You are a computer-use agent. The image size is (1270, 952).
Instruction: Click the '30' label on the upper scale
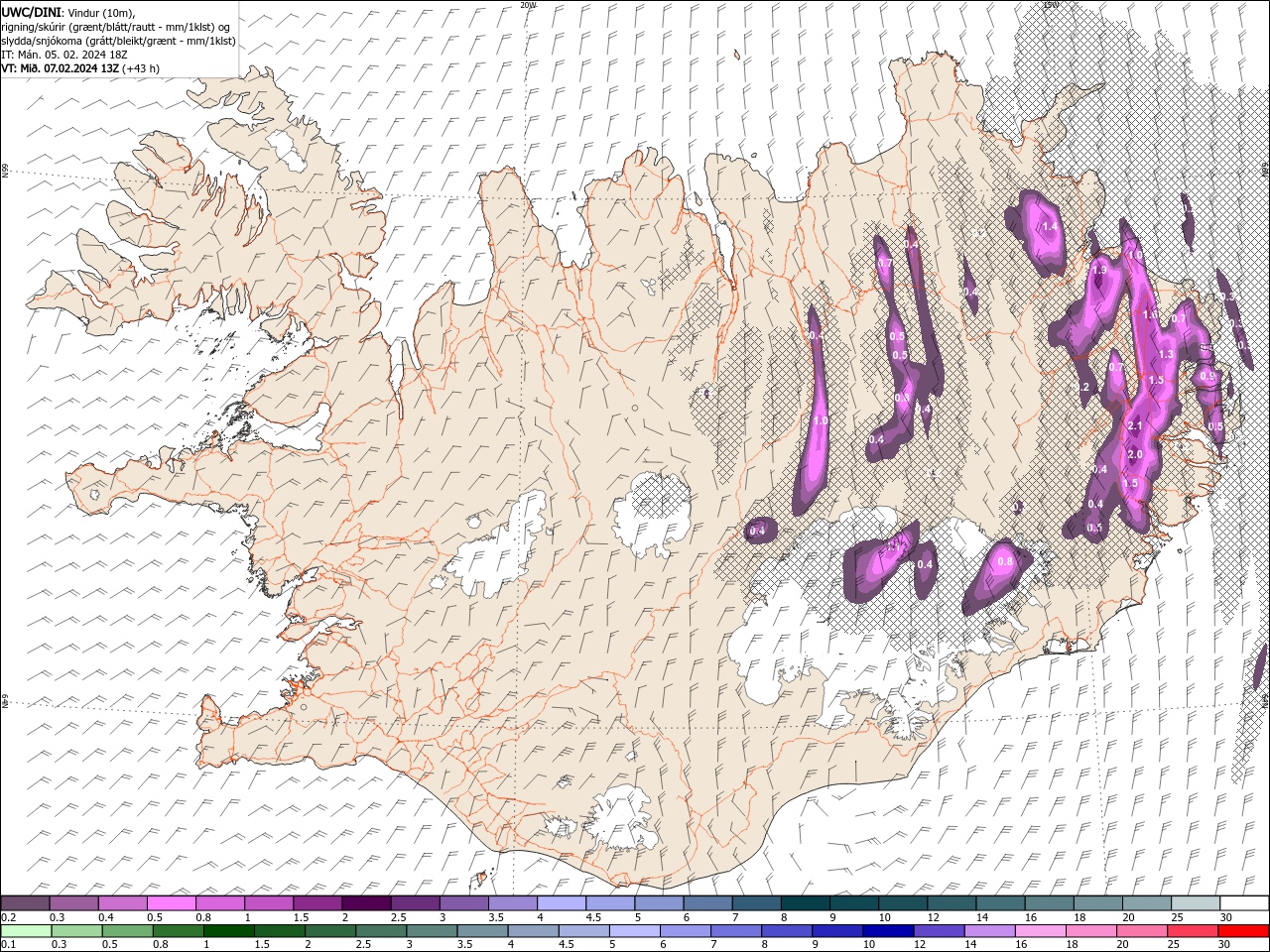click(x=1226, y=917)
